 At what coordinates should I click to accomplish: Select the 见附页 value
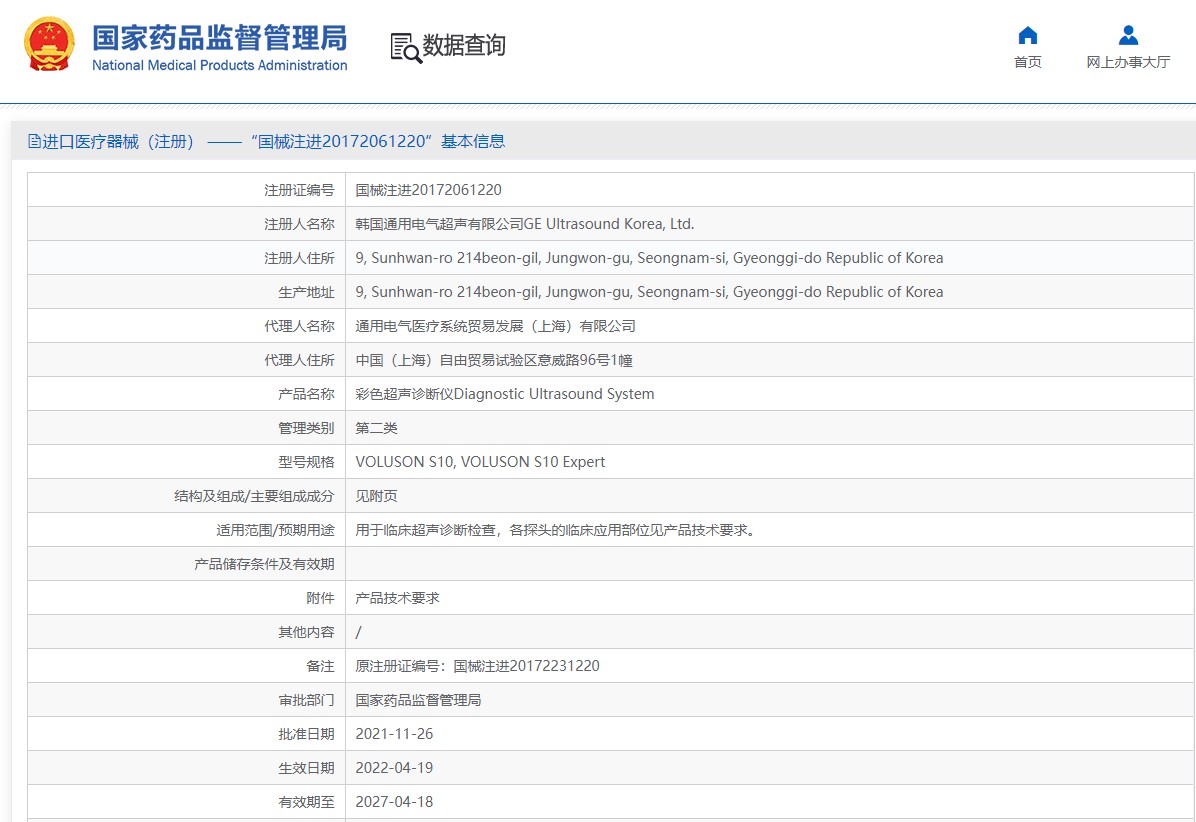click(x=377, y=496)
